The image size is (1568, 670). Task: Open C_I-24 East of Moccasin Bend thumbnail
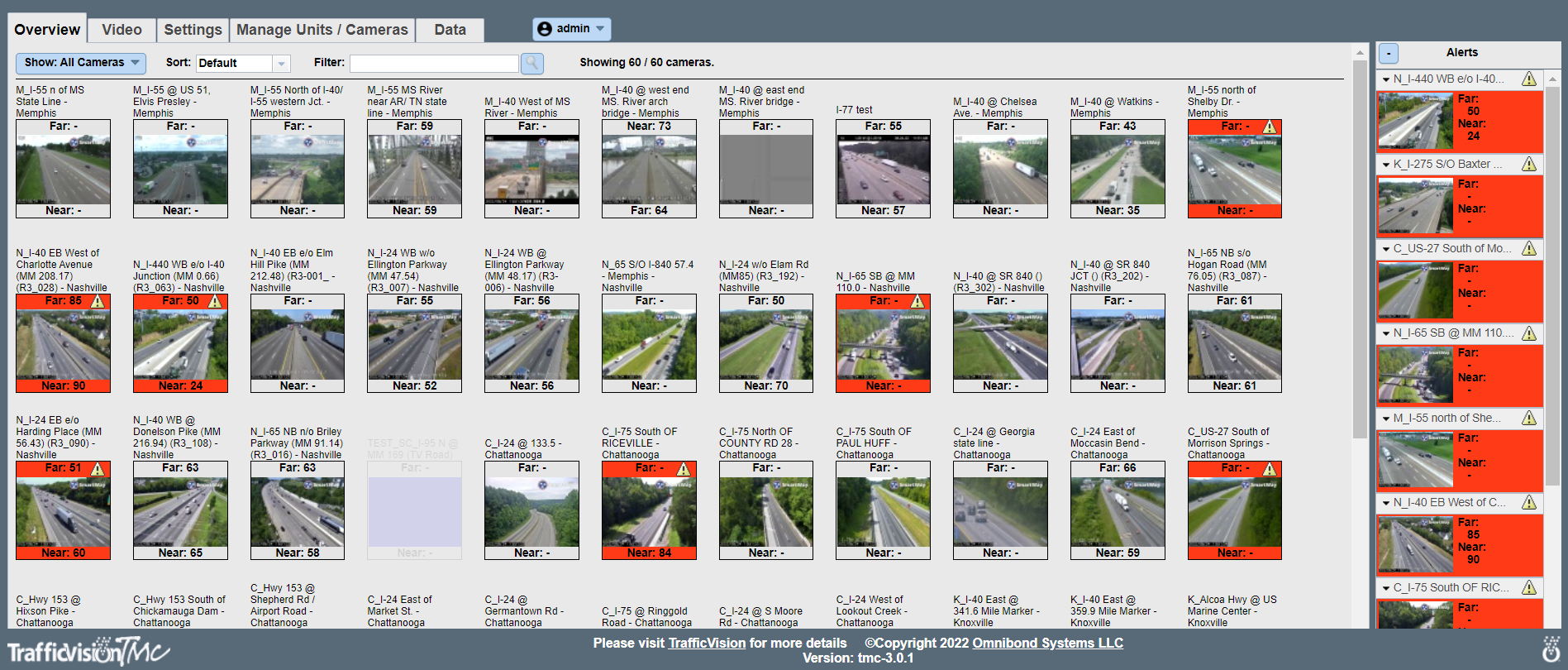click(1118, 510)
